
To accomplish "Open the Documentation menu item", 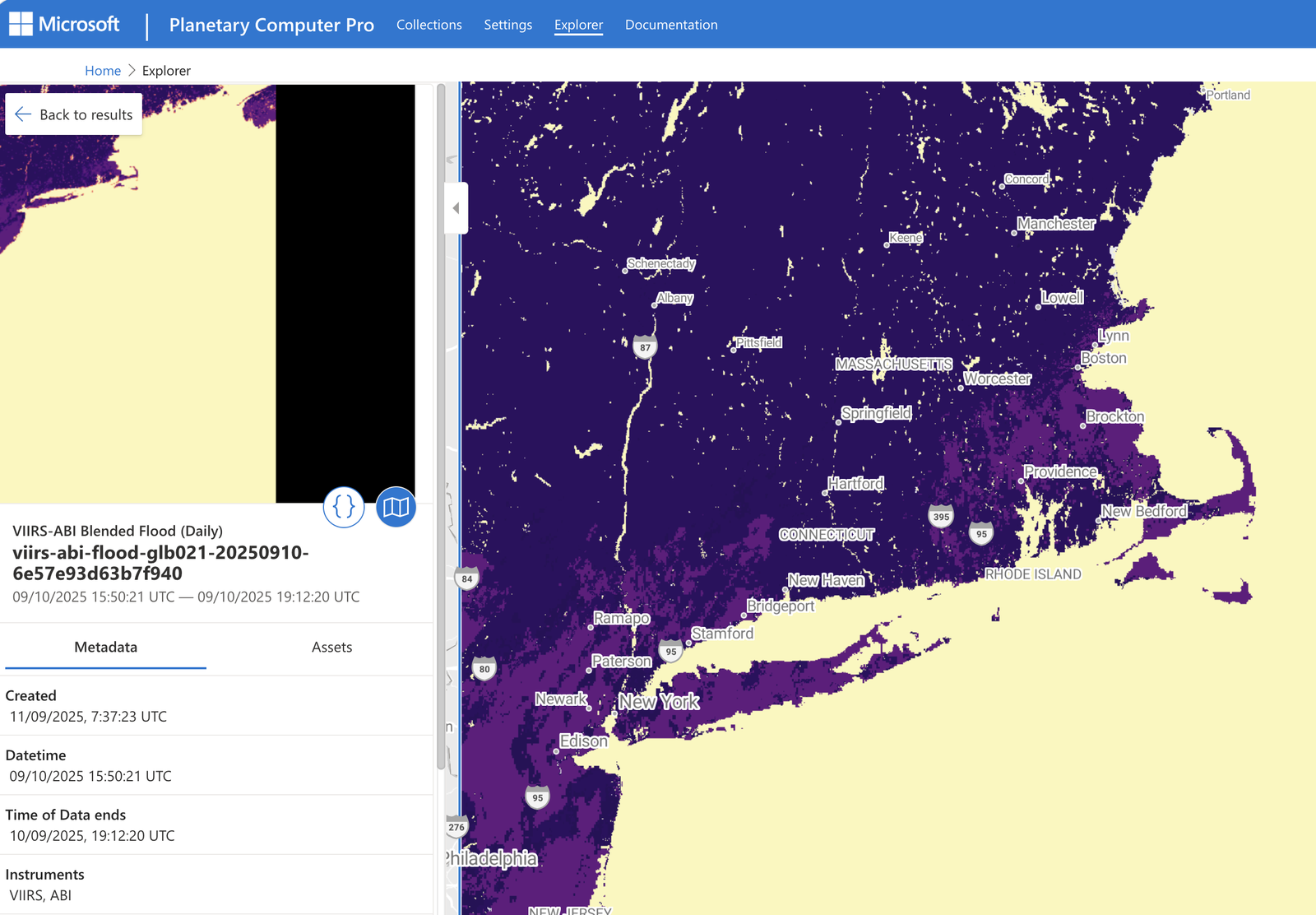I will pos(671,25).
